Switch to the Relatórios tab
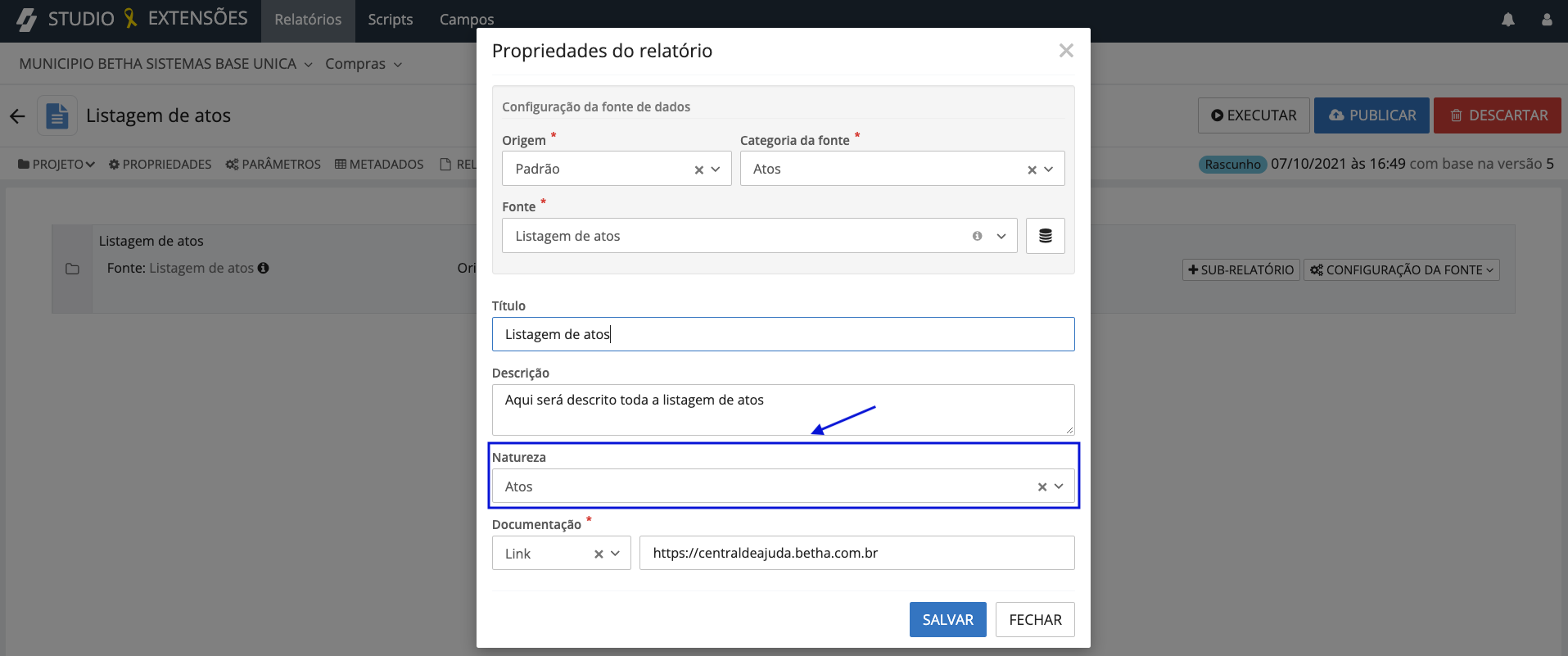Image resolution: width=1568 pixels, height=656 pixels. 308,20
